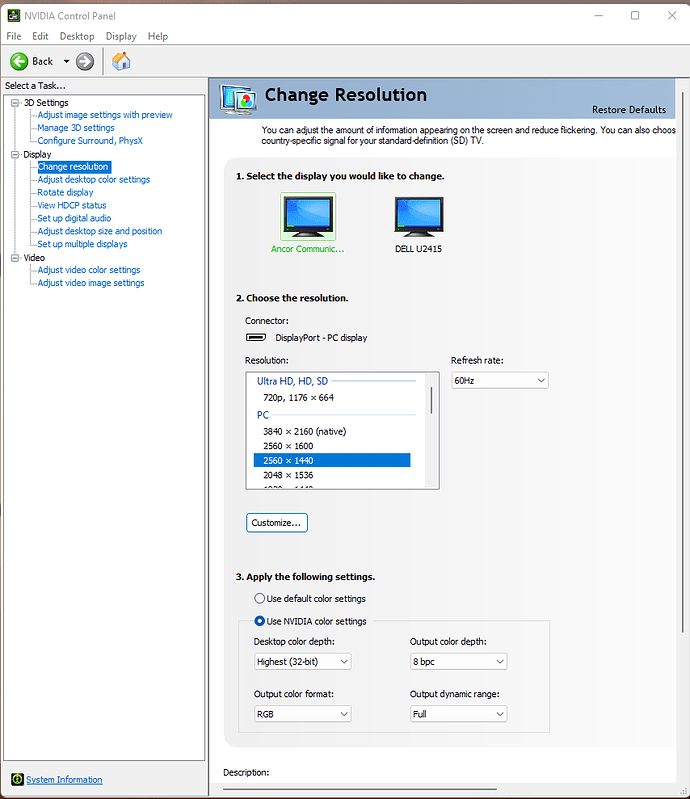Image resolution: width=690 pixels, height=799 pixels.
Task: Click the green Back arrow icon
Action: (19, 61)
